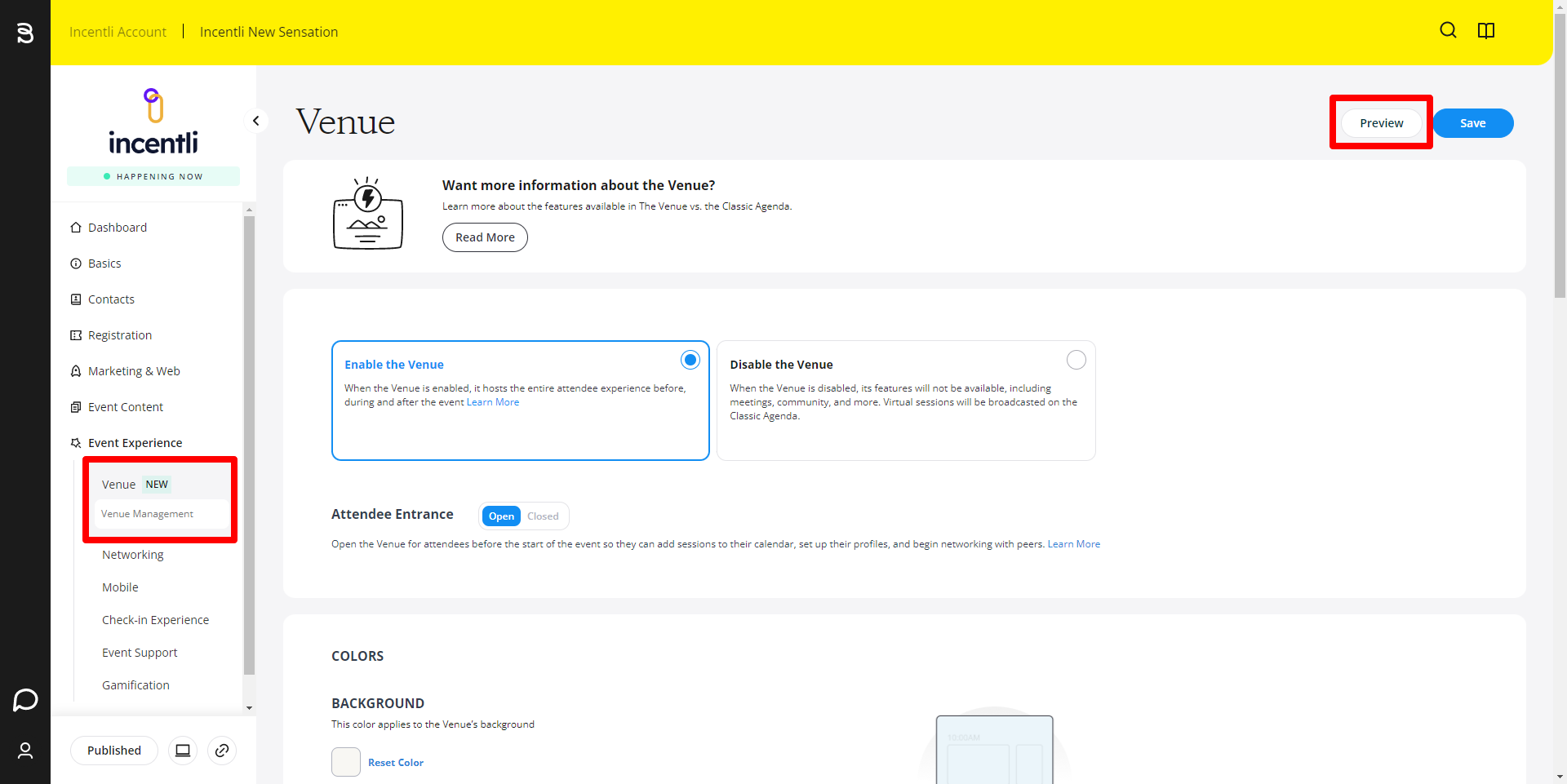This screenshot has height=784, width=1567.
Task: Click the event preview laptop icon
Action: tap(183, 751)
